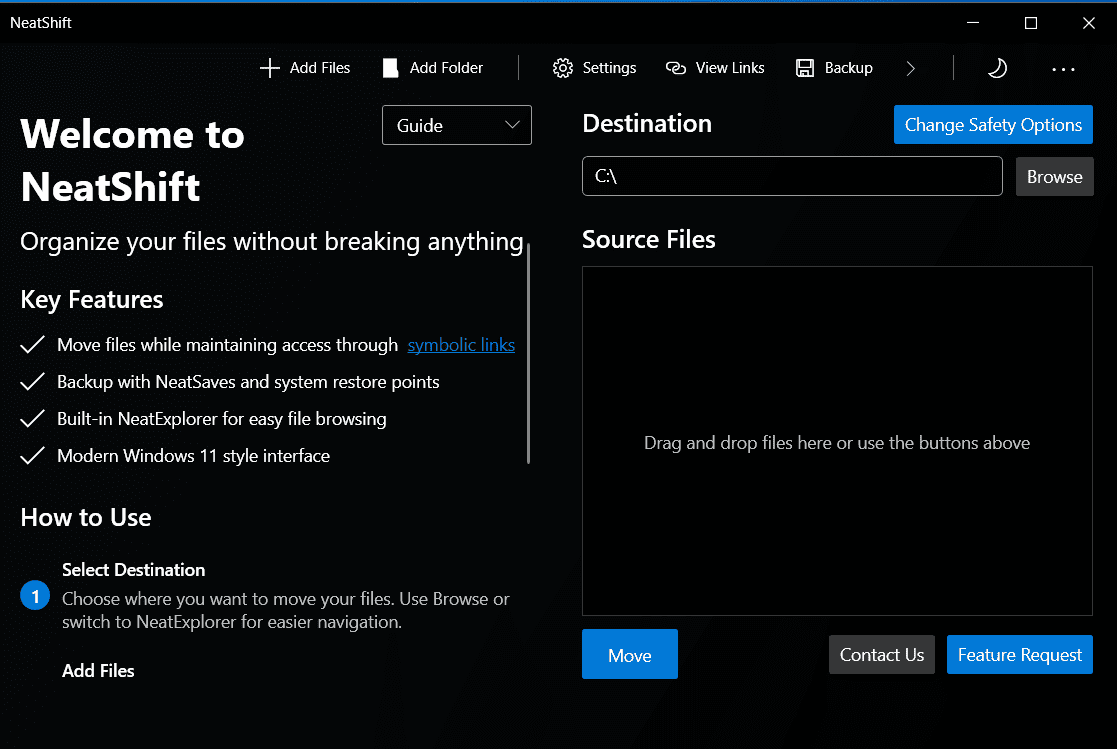Click Change Safety Options button
The image size is (1117, 749).
(x=993, y=125)
